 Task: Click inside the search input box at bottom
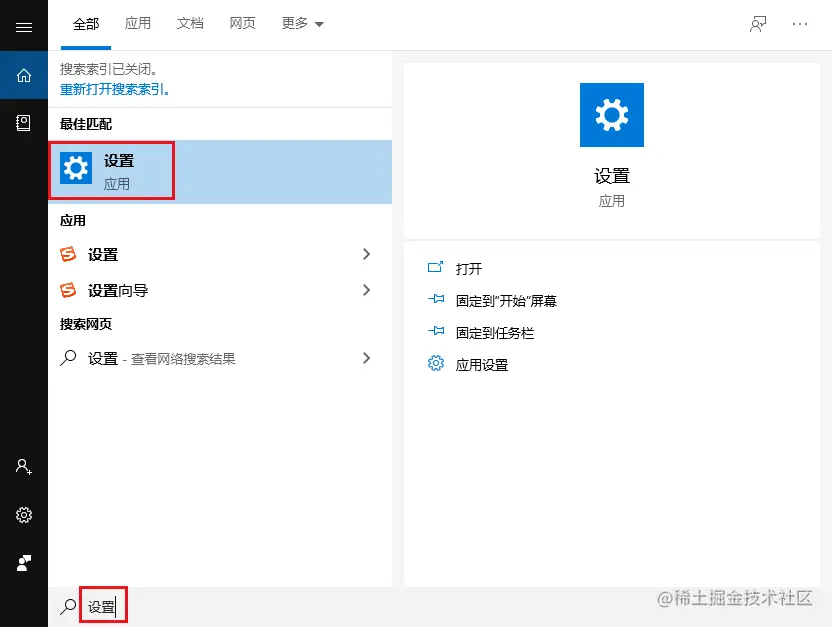[x=105, y=604]
